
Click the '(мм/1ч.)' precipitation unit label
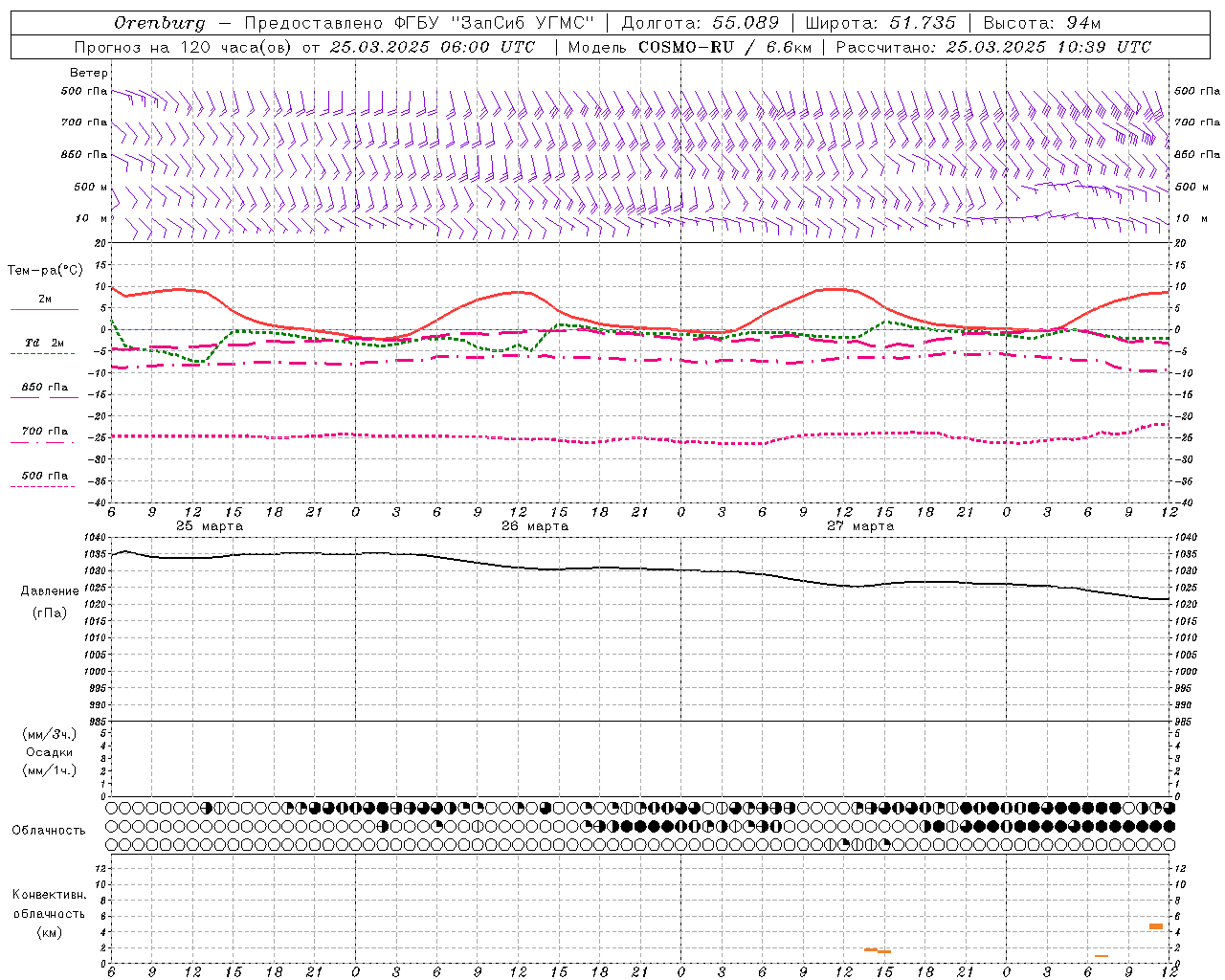point(50,770)
